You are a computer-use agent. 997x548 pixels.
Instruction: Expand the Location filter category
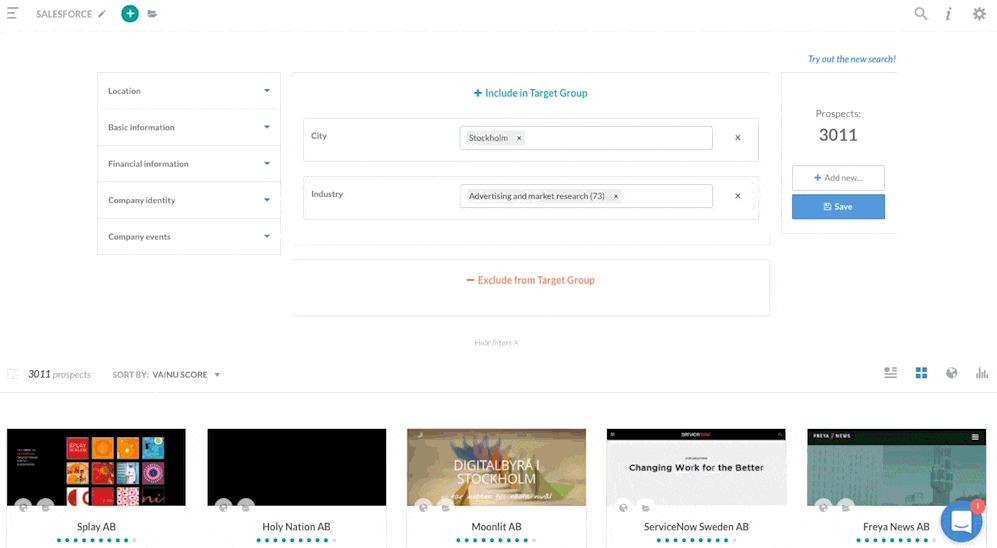click(x=188, y=91)
